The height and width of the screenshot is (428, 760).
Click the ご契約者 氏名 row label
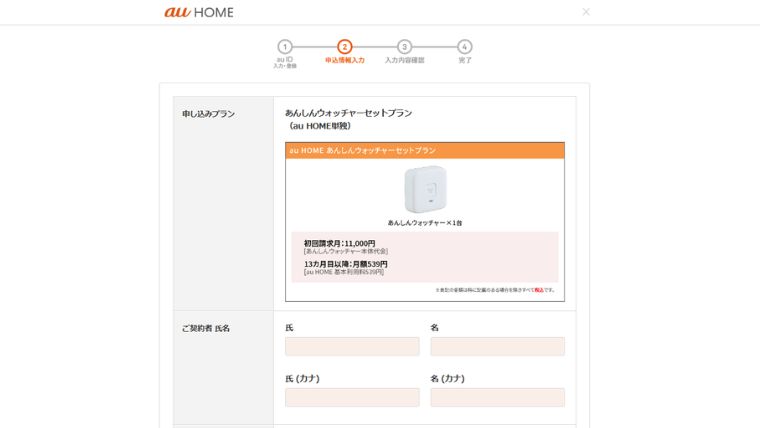click(206, 328)
